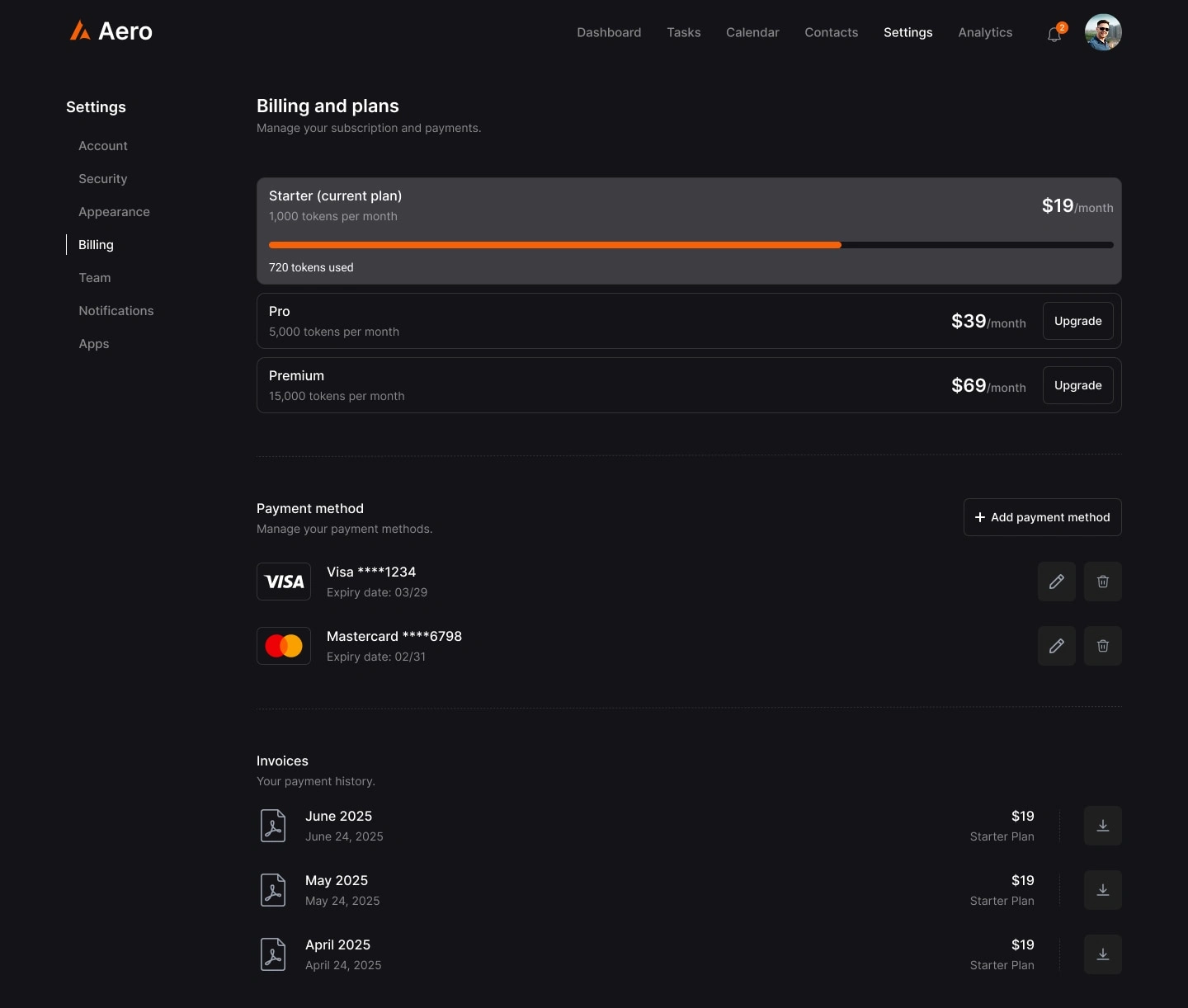The width and height of the screenshot is (1188, 1008).
Task: Open the user profile avatar
Action: 1102,32
